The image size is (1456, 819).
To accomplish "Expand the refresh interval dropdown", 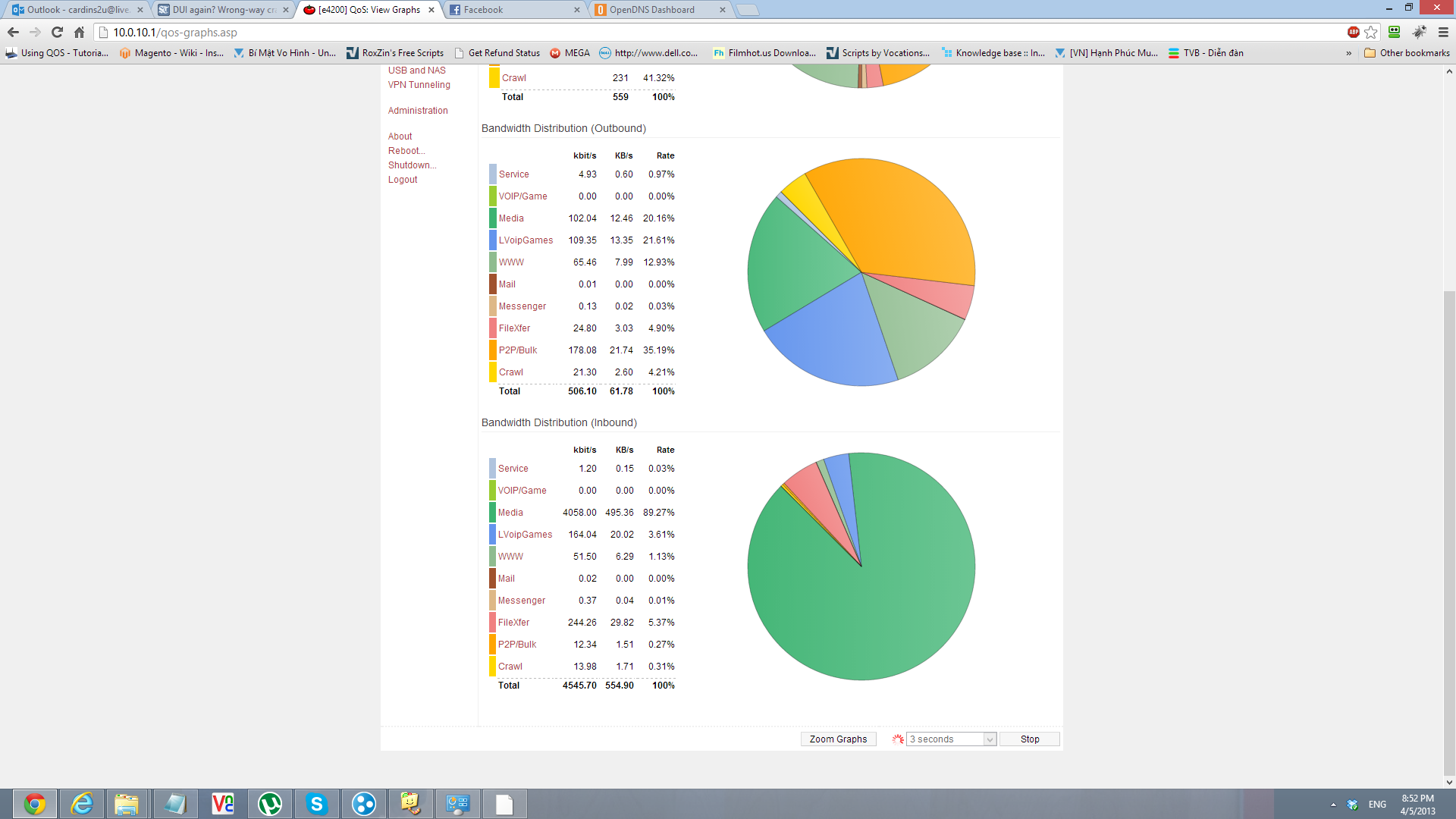I will (952, 739).
